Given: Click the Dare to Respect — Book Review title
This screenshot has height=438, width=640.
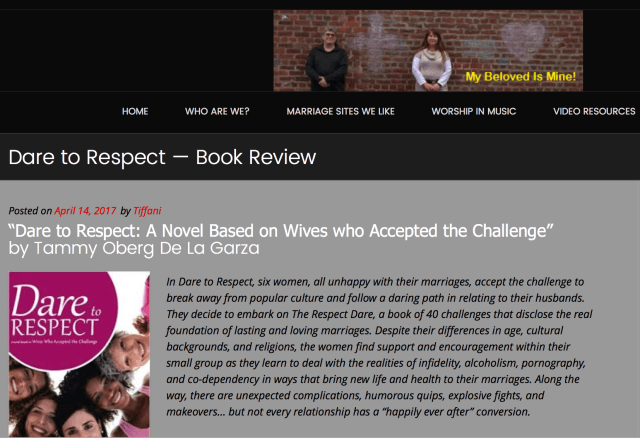Looking at the screenshot, I should [162, 157].
